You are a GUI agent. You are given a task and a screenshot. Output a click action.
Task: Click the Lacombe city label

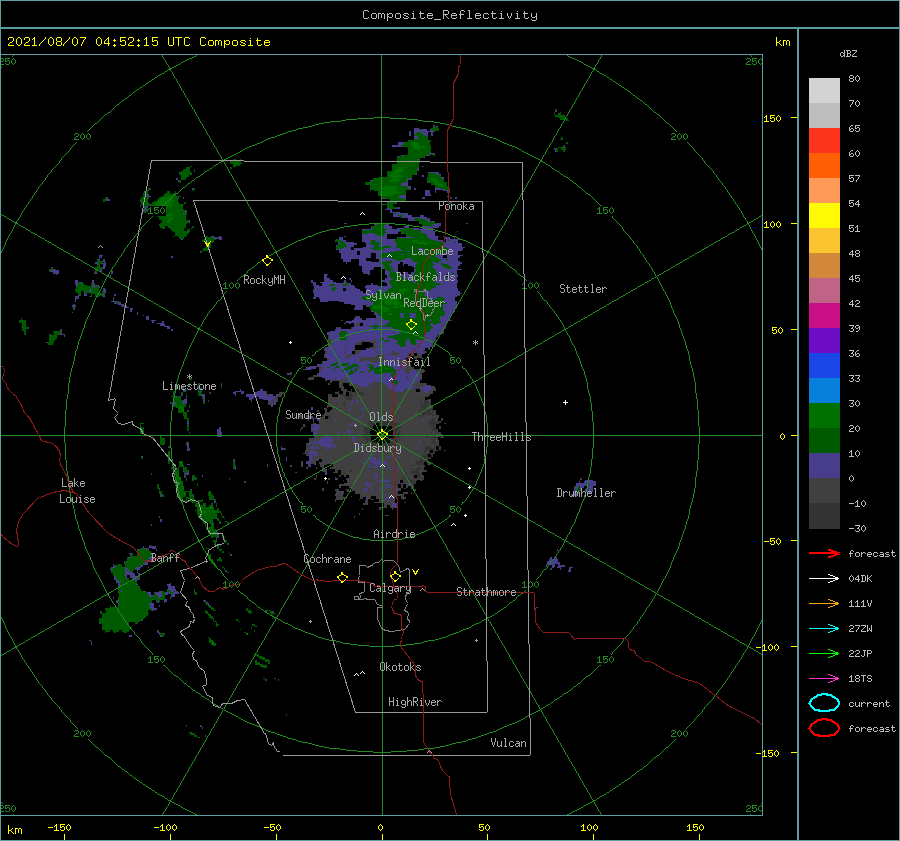pyautogui.click(x=432, y=251)
